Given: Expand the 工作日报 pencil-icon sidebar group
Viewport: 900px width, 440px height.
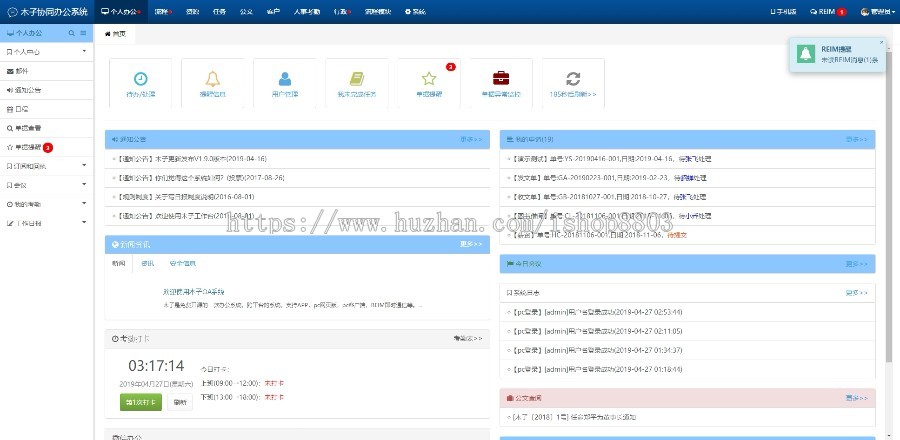Looking at the screenshot, I should (46, 223).
